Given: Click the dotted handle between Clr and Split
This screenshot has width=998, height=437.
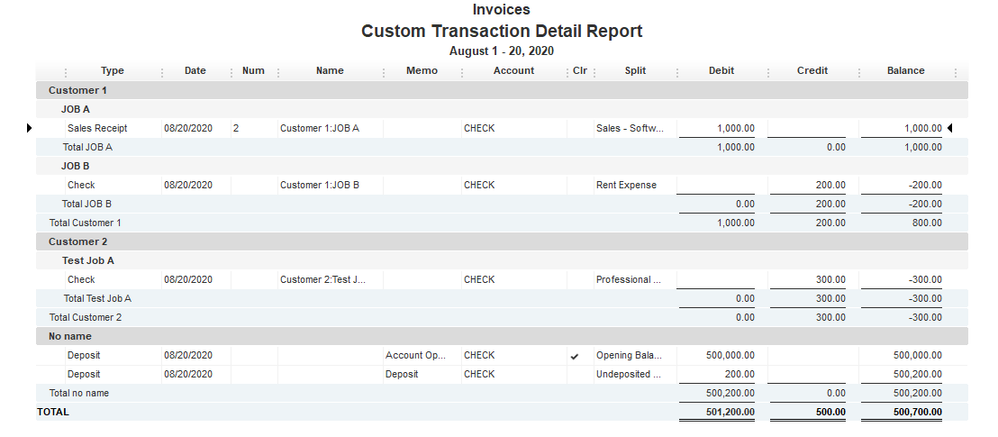Looking at the screenshot, I should point(594,72).
